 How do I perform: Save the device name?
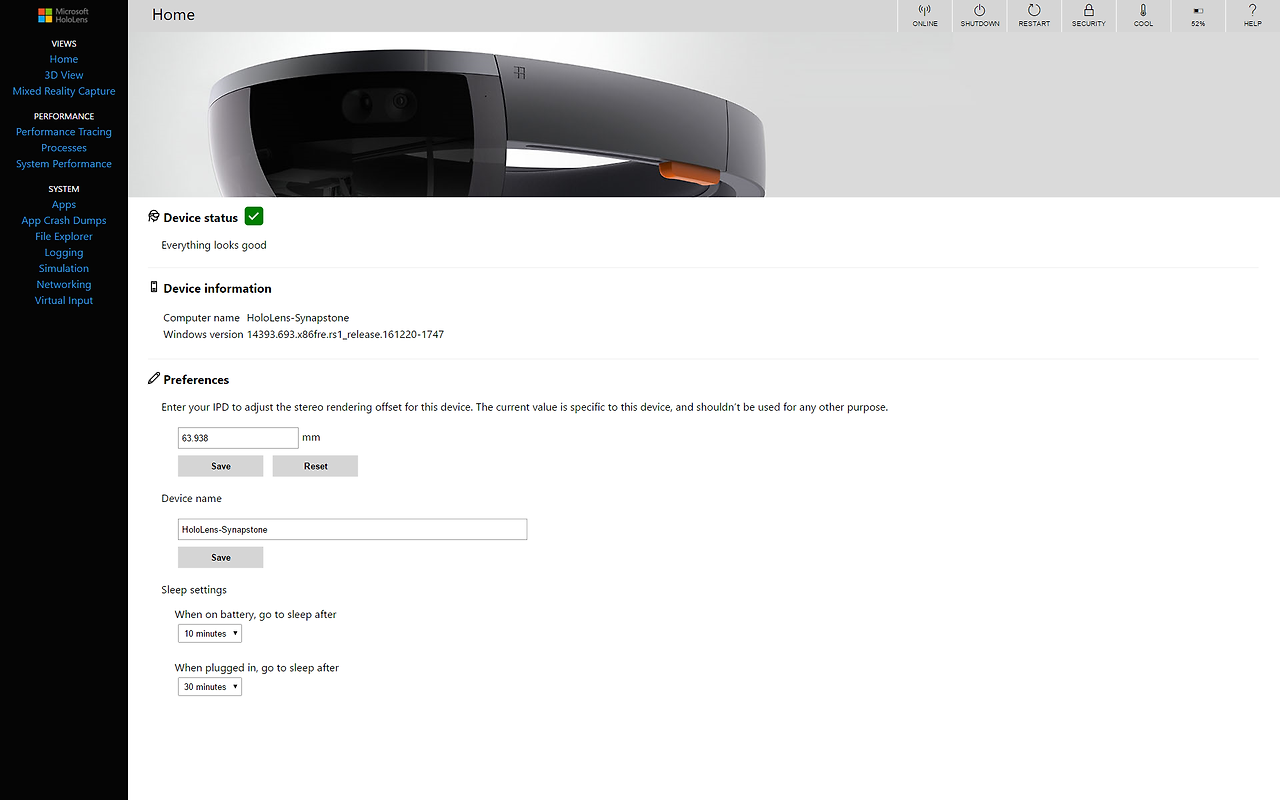pyautogui.click(x=221, y=557)
